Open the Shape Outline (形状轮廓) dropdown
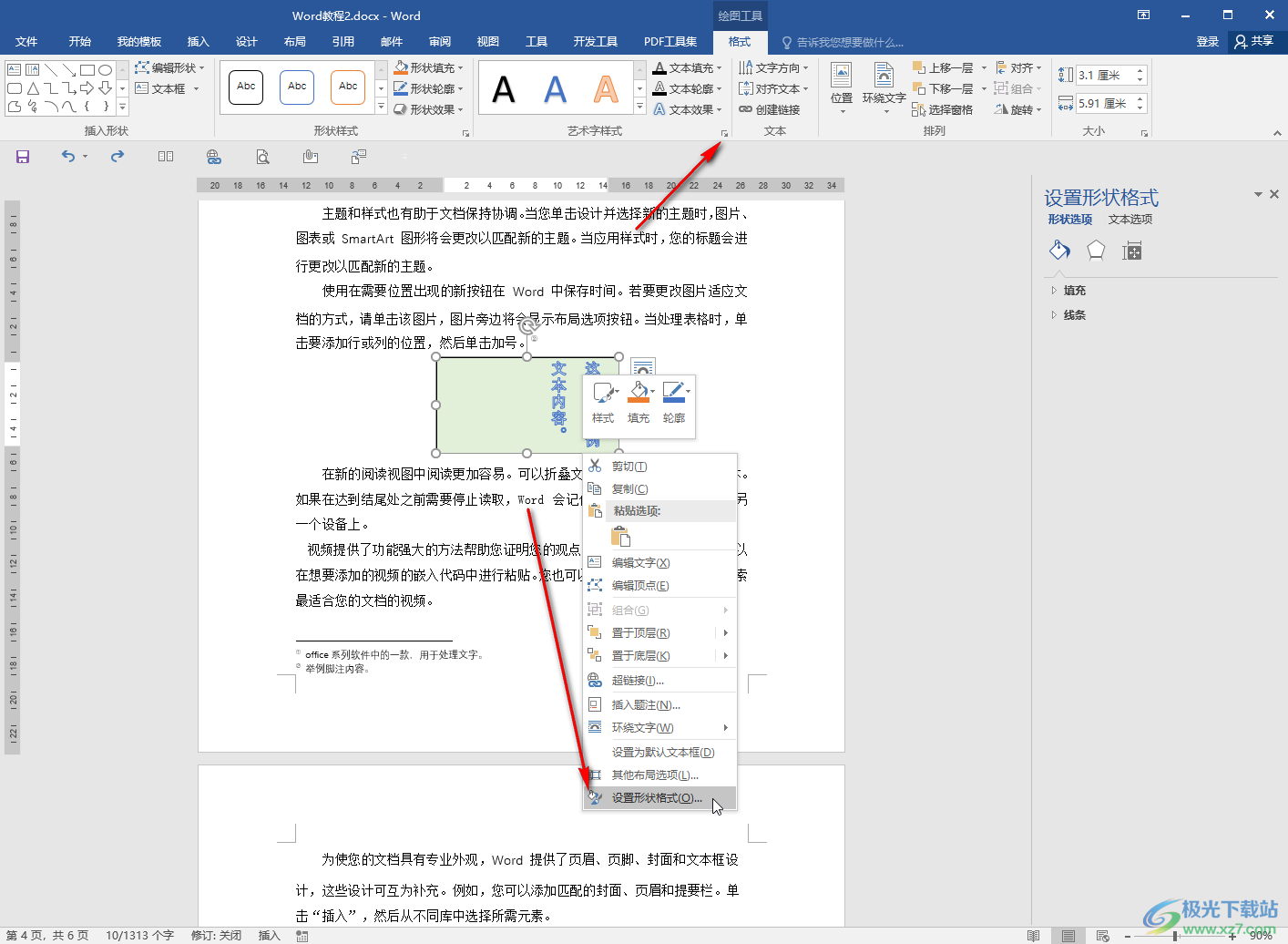Screen dimensions: 1288x944 pyautogui.click(x=429, y=88)
